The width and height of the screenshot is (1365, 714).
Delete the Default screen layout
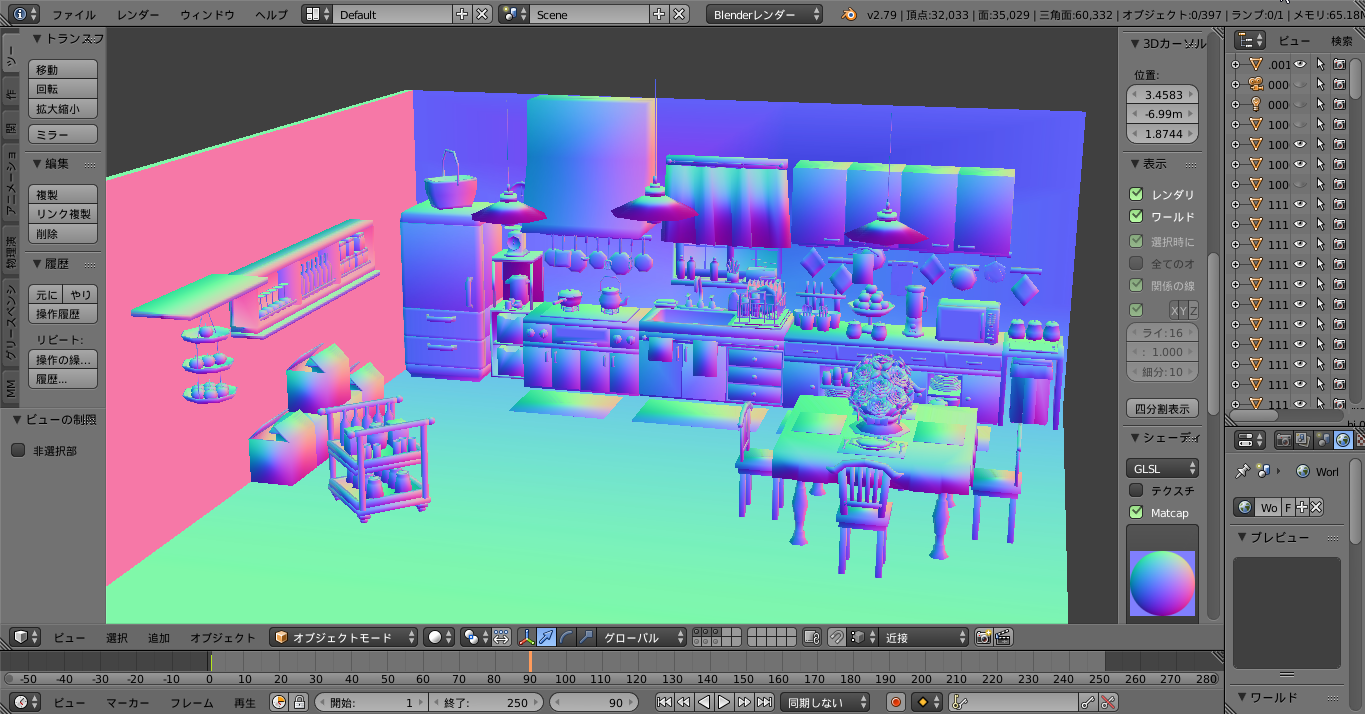(x=482, y=14)
